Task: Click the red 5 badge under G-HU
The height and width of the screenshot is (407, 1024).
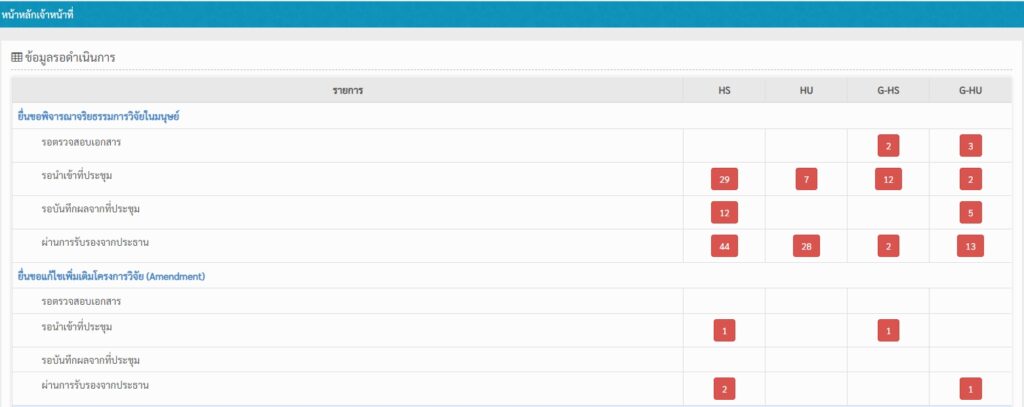Action: point(969,213)
